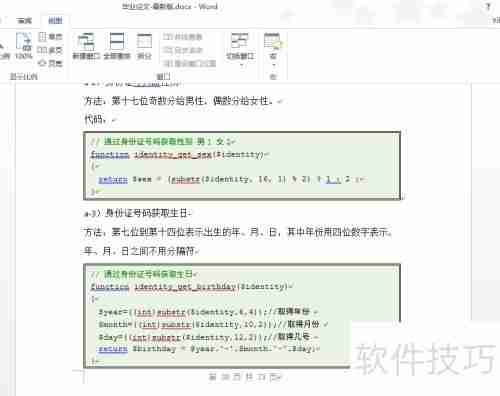The width and height of the screenshot is (500, 396).
Task: Click Arrange All (全部重排)
Action: click(x=117, y=46)
